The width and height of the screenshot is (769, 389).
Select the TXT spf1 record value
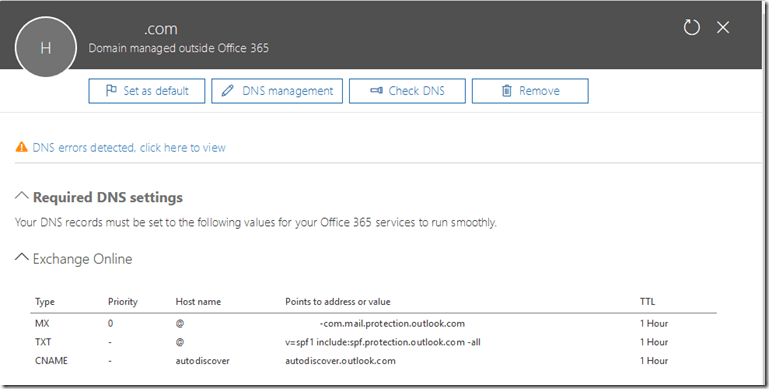(x=383, y=342)
